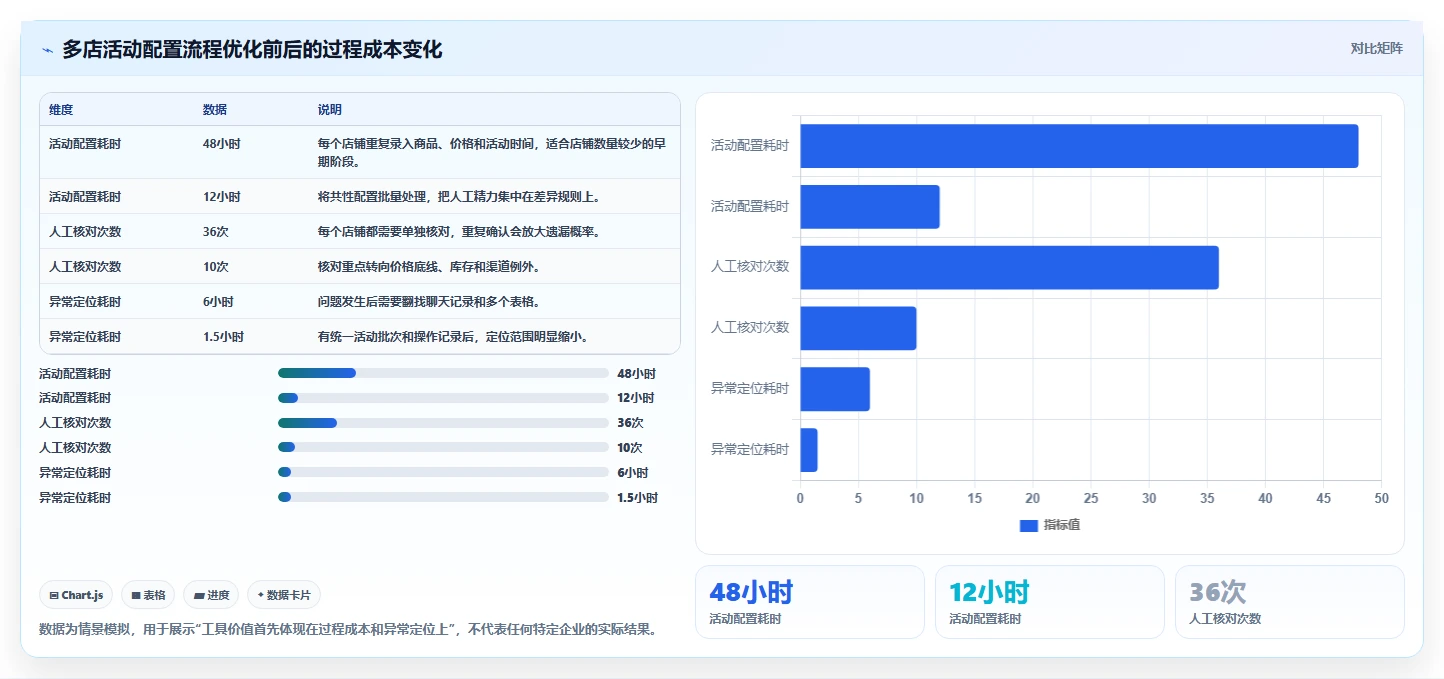Toggle the 指标值 legend item below the chart

pyautogui.click(x=1049, y=525)
